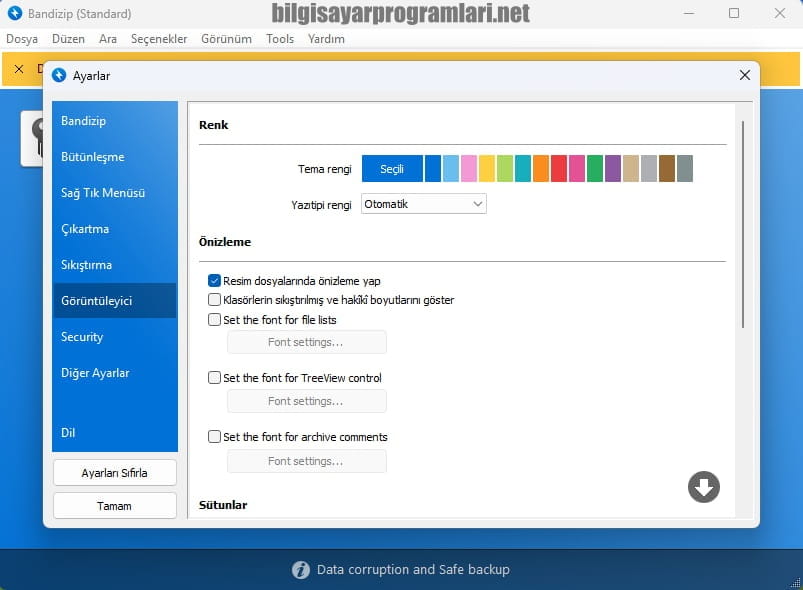Minimize the Bandizip main window
Viewport: 803px width, 590px height.
coord(689,13)
